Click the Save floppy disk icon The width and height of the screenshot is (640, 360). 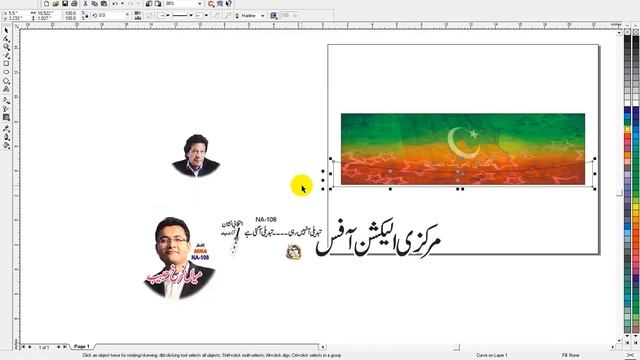(x=65, y=4)
